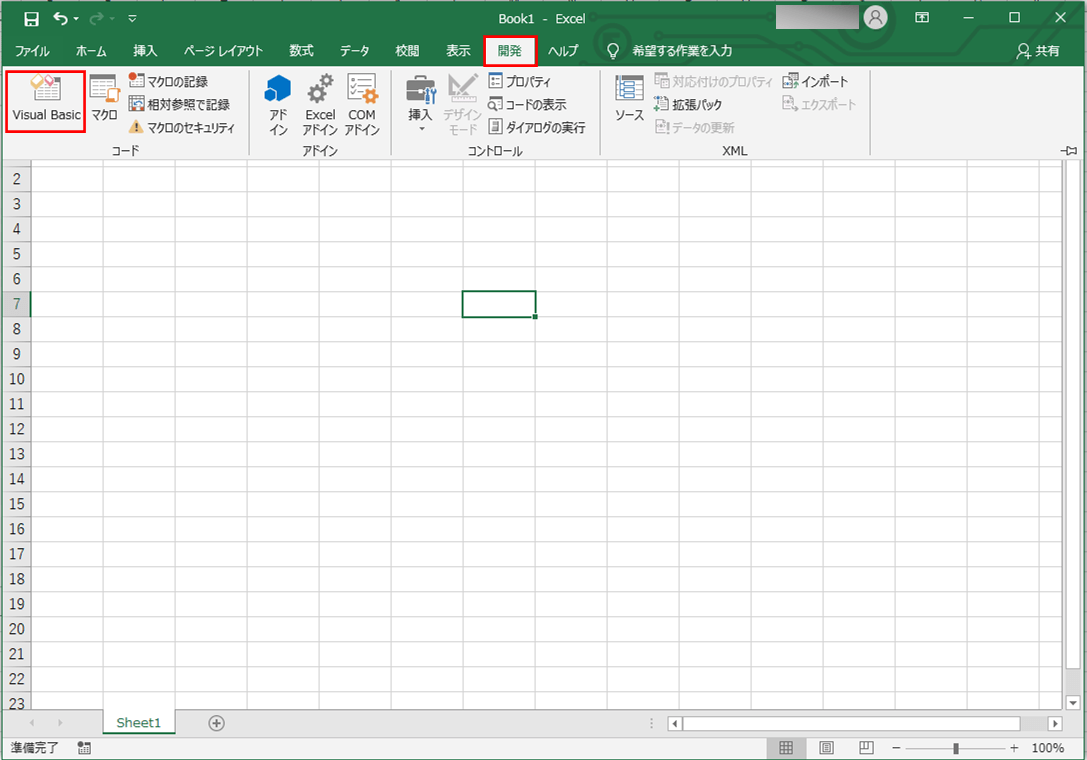The image size is (1087, 760).
Task: Click the save icon in title bar
Action: pos(31,18)
